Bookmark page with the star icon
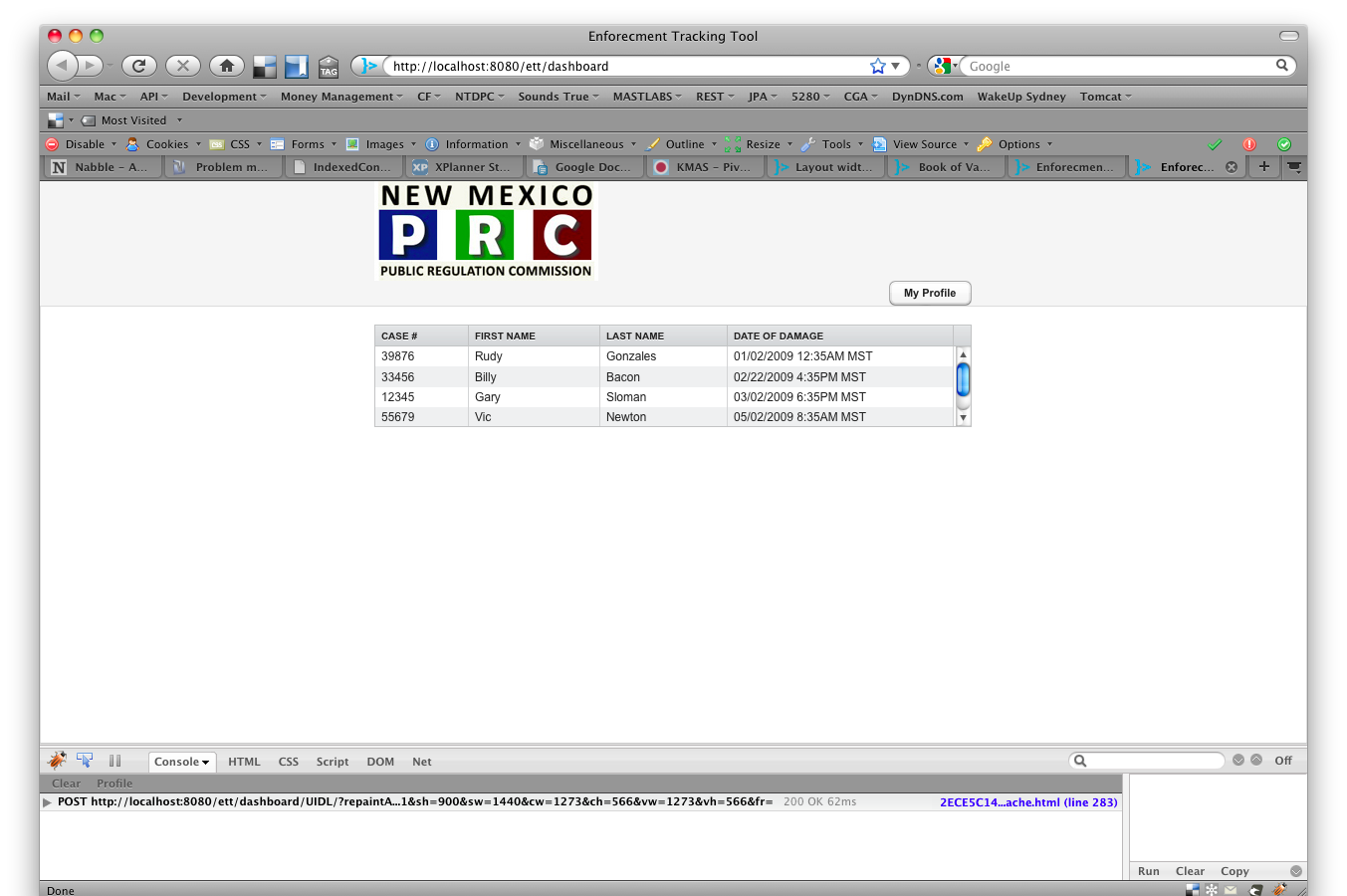Viewport: 1347px width, 896px height. click(877, 66)
